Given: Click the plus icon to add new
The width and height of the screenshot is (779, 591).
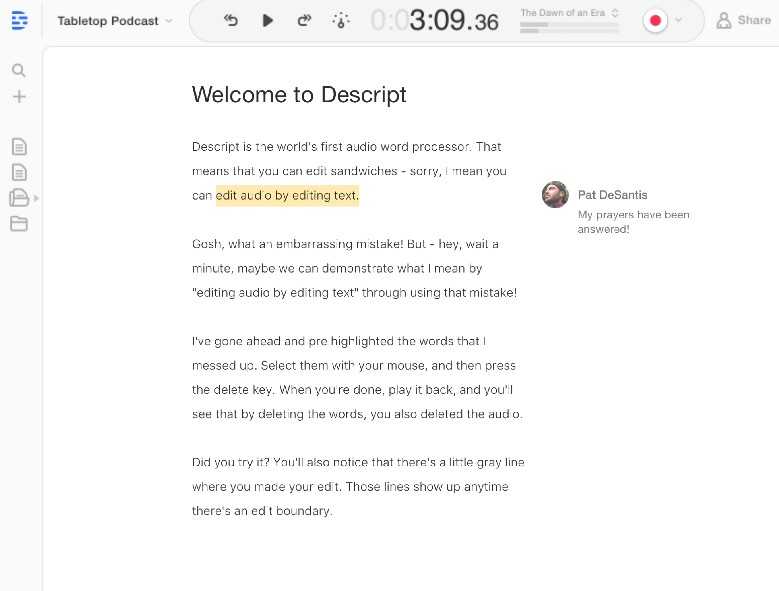Looking at the screenshot, I should (x=19, y=96).
